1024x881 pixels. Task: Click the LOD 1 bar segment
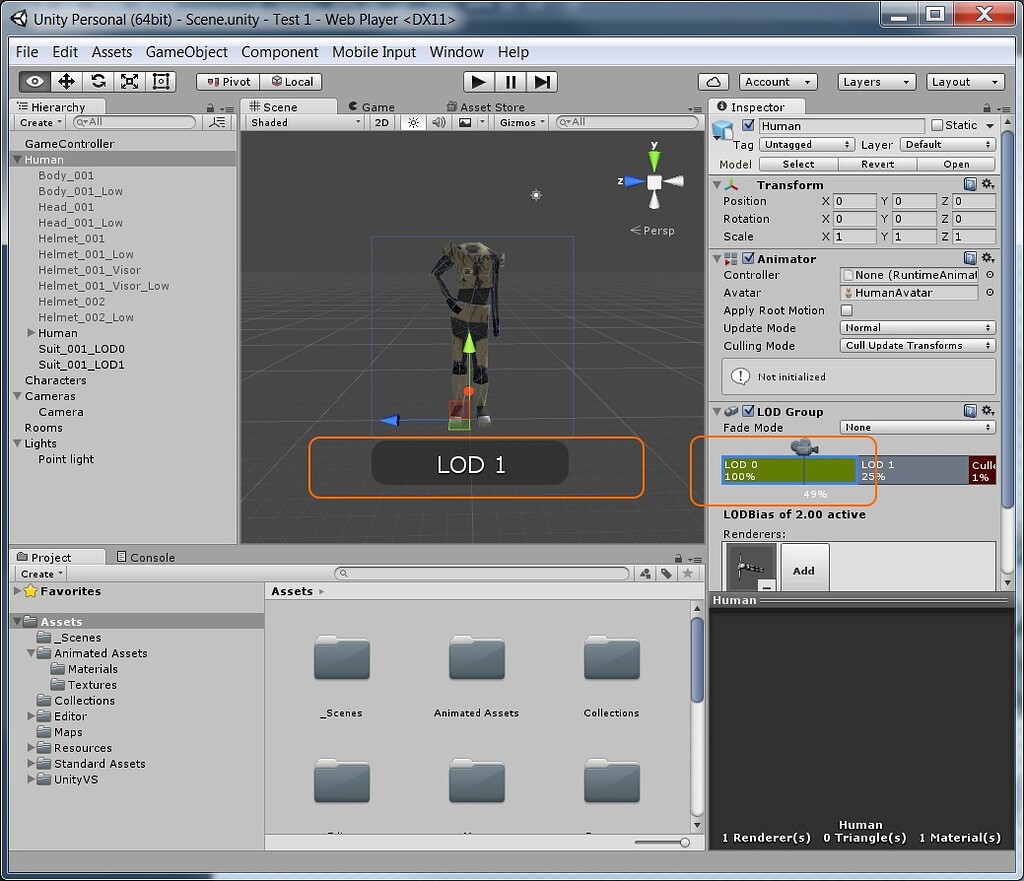coord(911,470)
